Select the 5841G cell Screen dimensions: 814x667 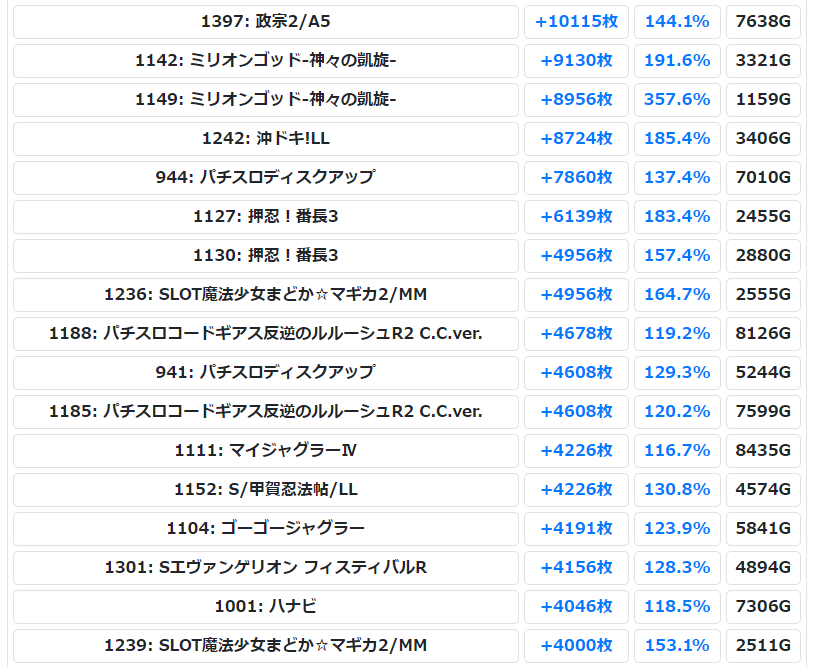coord(763,529)
